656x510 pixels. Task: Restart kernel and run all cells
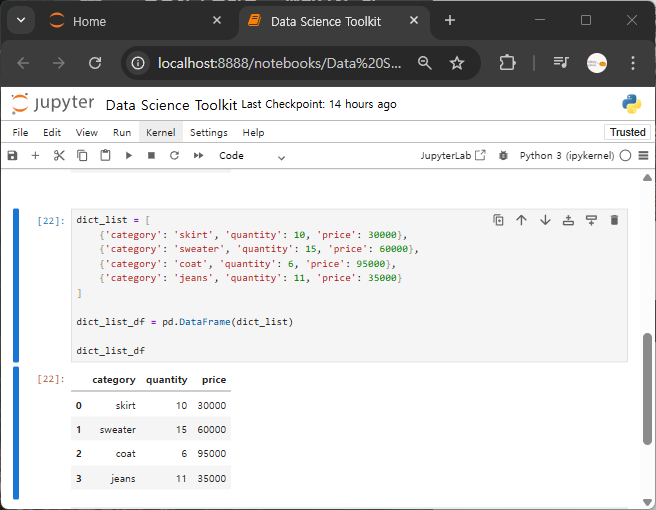198,156
